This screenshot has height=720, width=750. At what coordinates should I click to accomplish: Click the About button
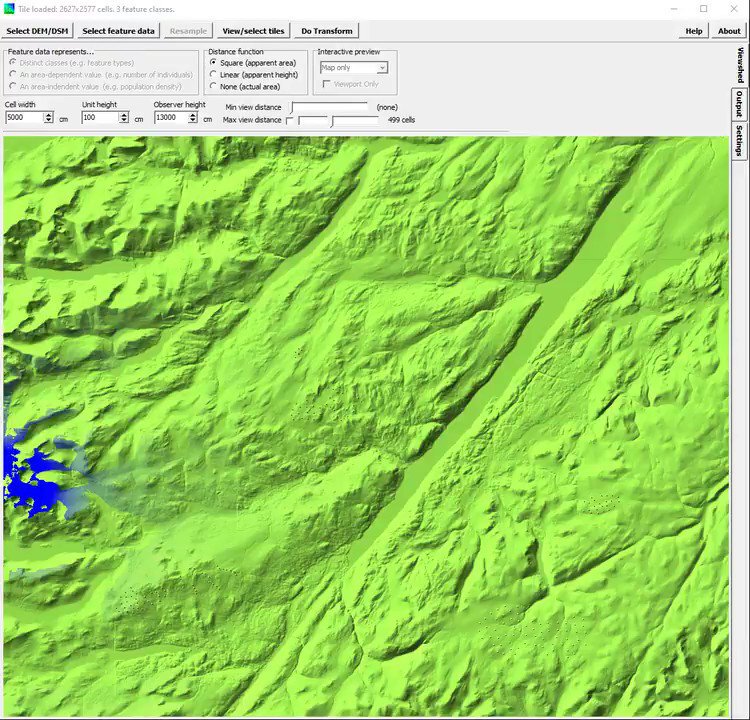tap(729, 31)
